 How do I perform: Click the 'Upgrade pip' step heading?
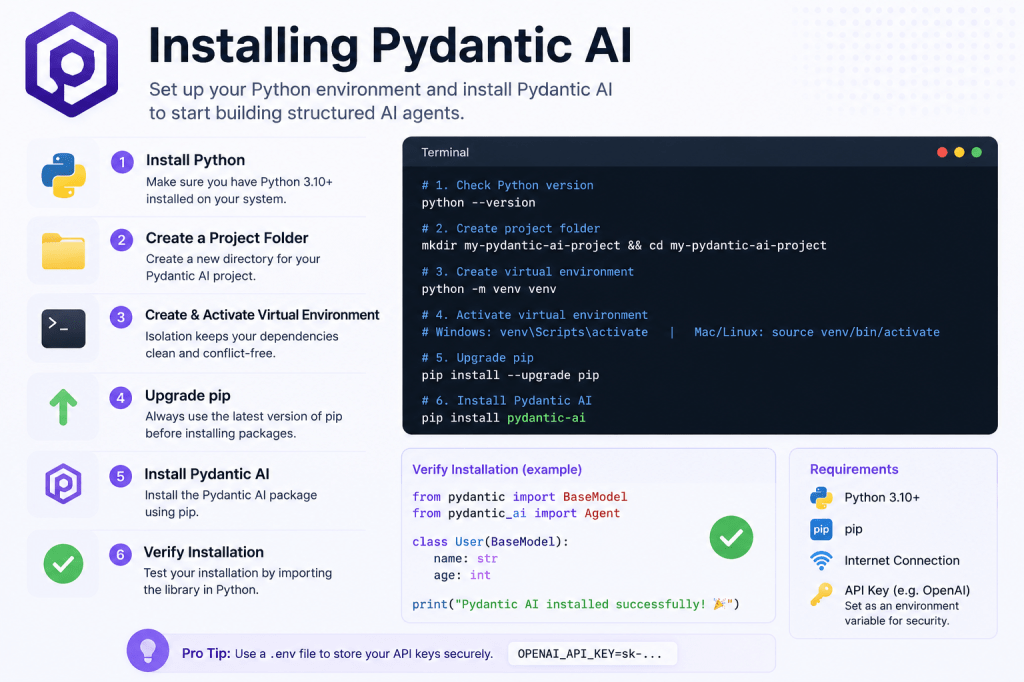pyautogui.click(x=187, y=396)
